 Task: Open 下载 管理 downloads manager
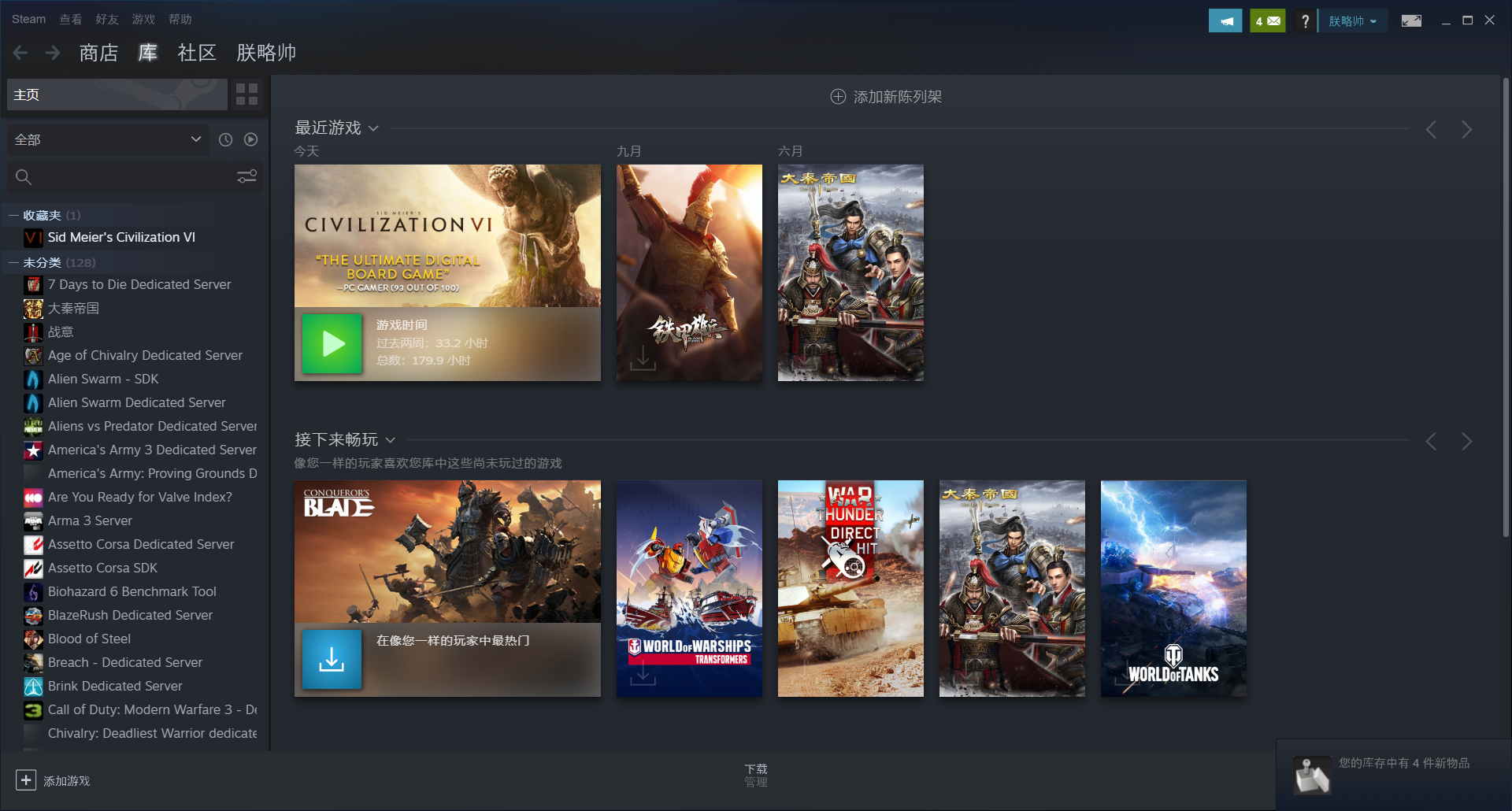click(756, 775)
